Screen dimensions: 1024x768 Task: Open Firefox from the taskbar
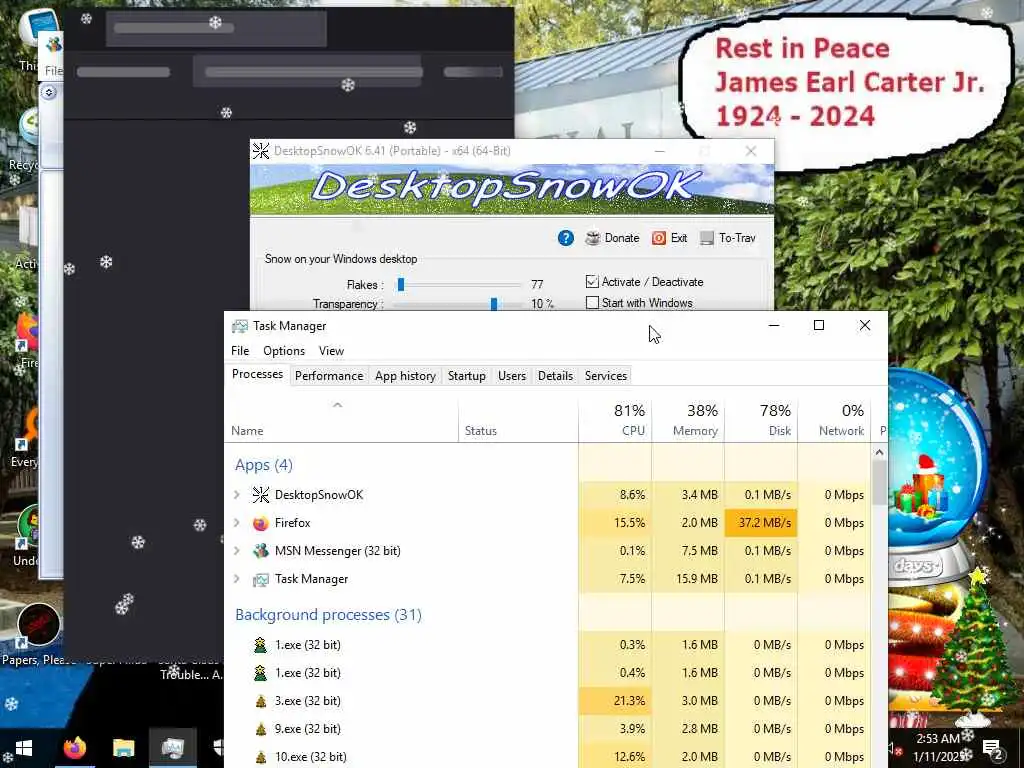click(x=74, y=748)
